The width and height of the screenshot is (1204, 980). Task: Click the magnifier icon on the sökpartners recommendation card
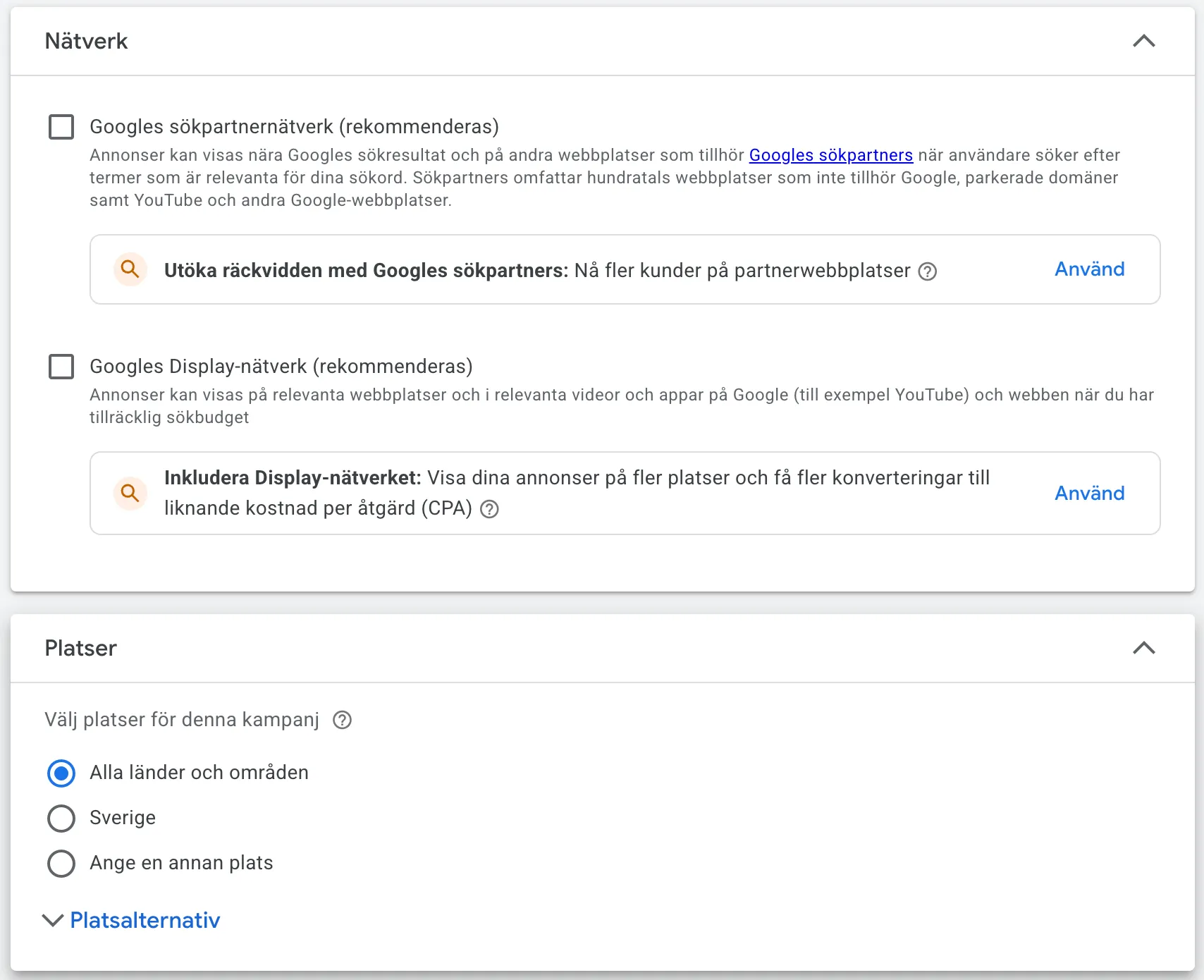pyautogui.click(x=130, y=269)
